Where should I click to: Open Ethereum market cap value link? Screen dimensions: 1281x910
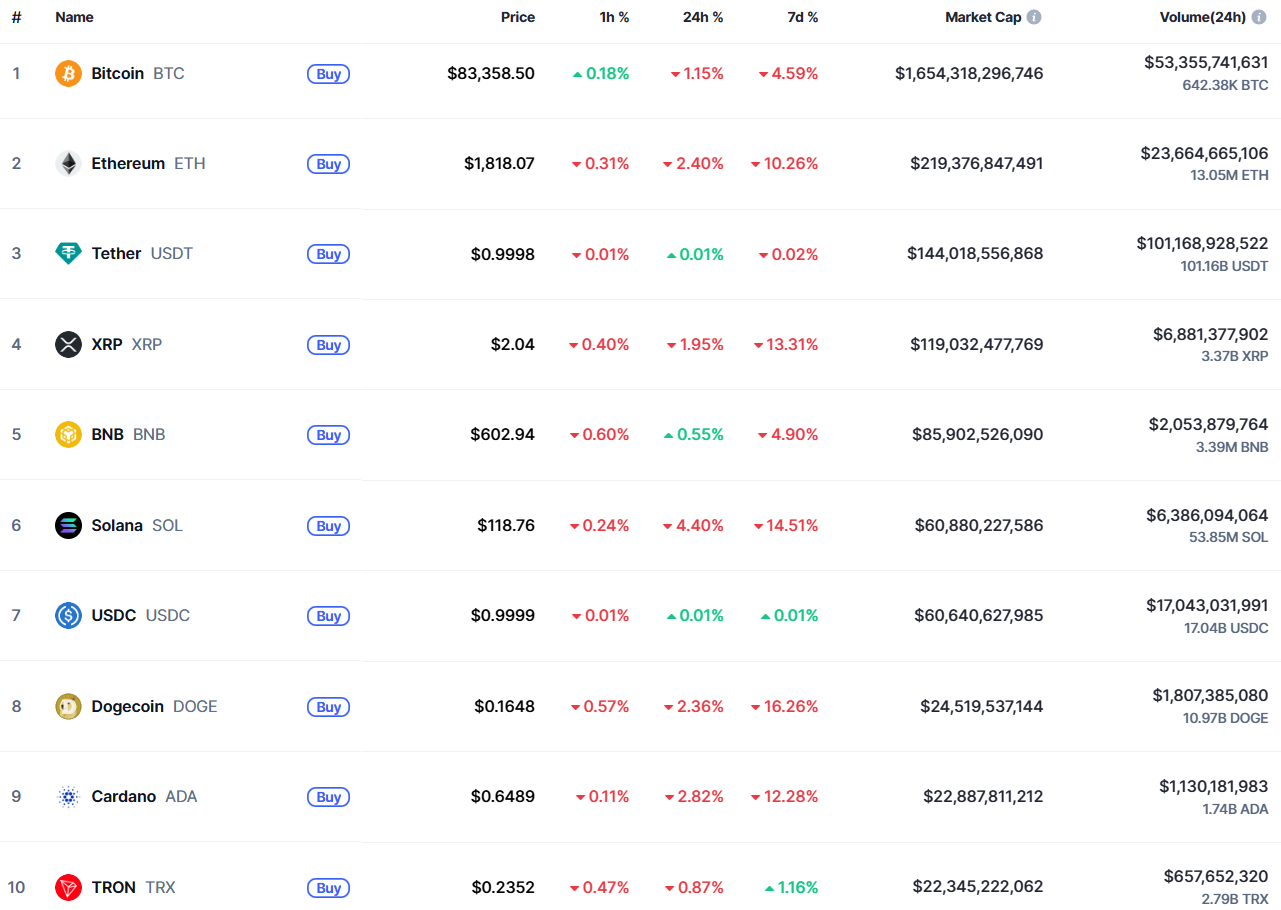[976, 164]
